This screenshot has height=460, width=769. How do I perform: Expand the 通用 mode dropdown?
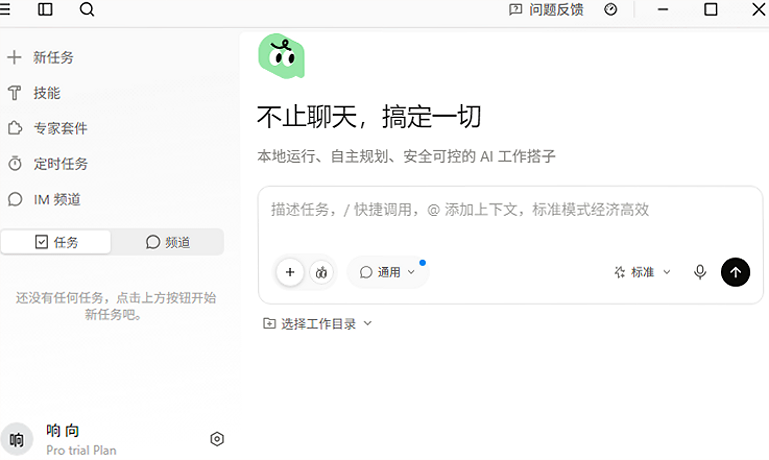click(x=387, y=272)
